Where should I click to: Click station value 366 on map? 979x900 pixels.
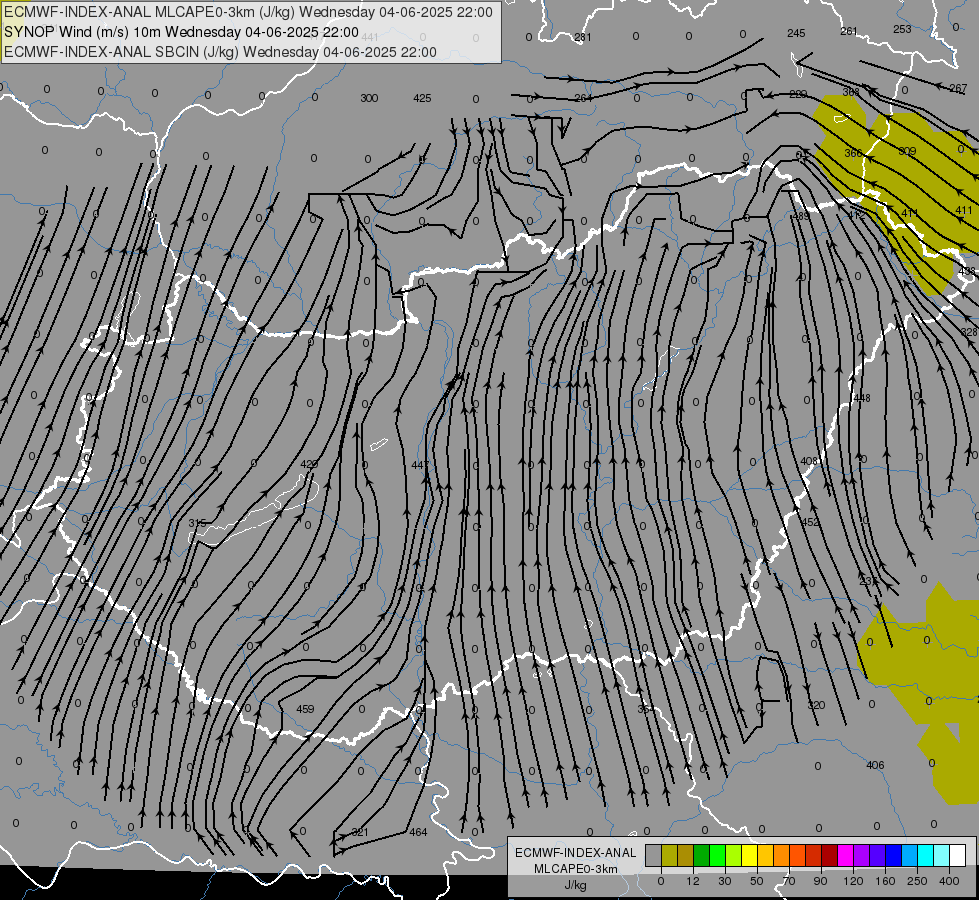pos(854,153)
